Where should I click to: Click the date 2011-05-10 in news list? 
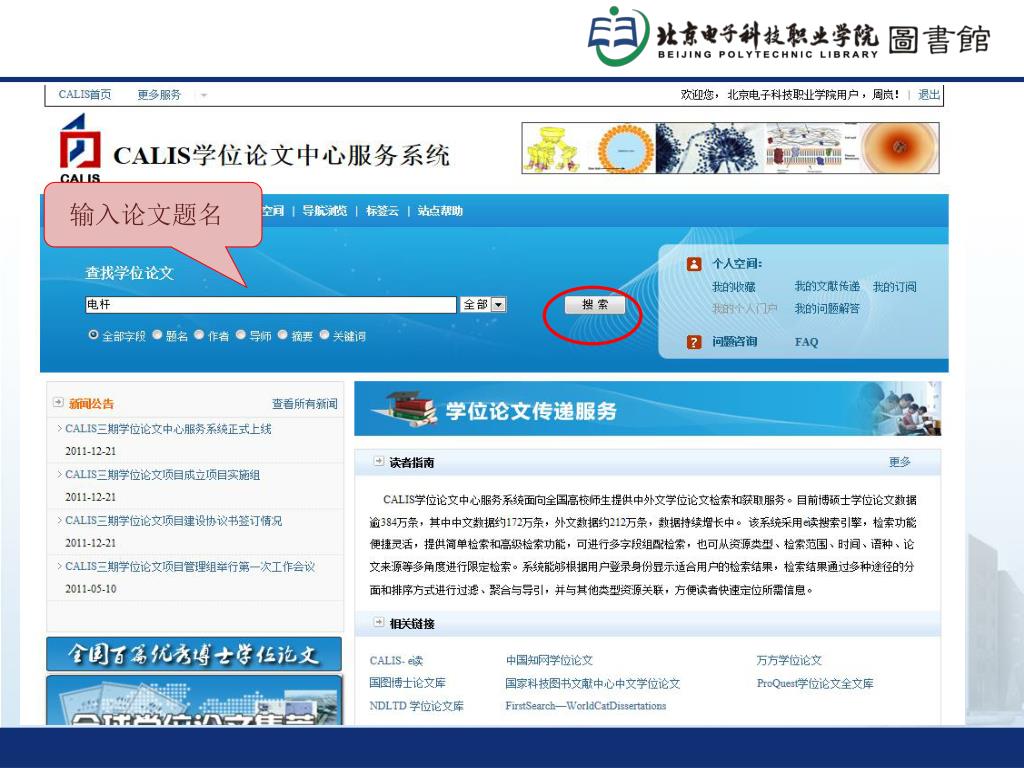(91, 588)
